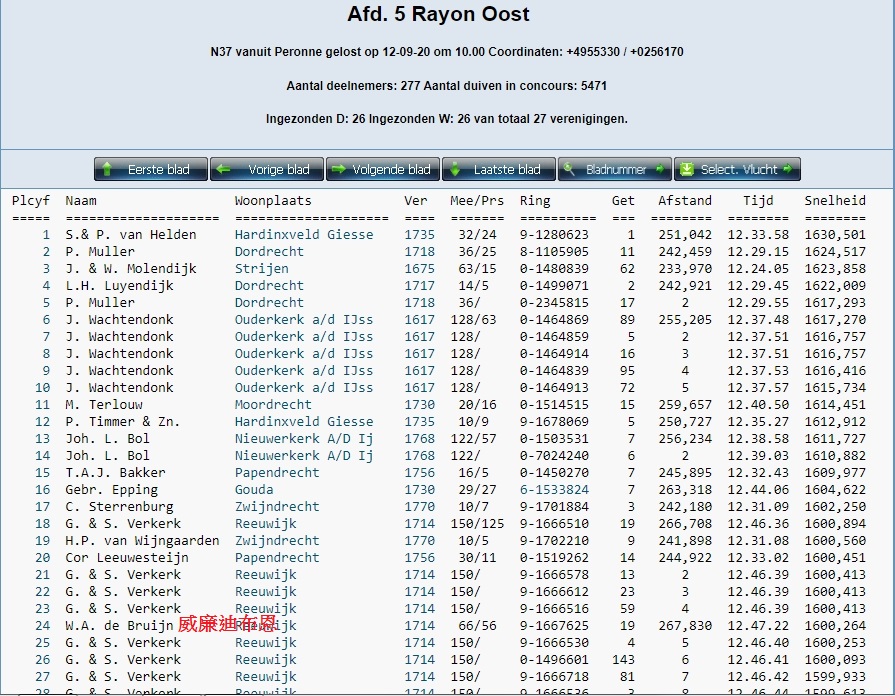Click ring number 9-1280623
895x696 pixels.
(554, 235)
